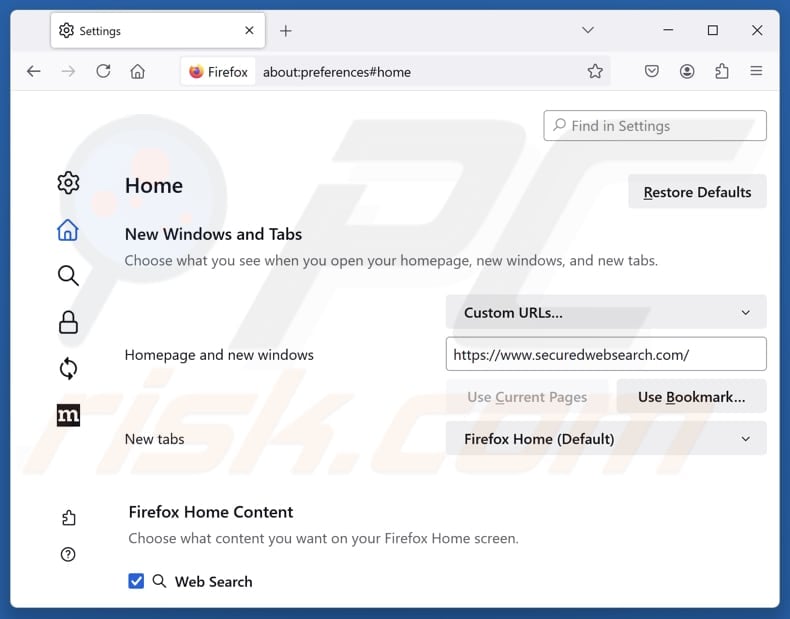
Task: Open Privacy & Security lock category
Action: (x=68, y=322)
